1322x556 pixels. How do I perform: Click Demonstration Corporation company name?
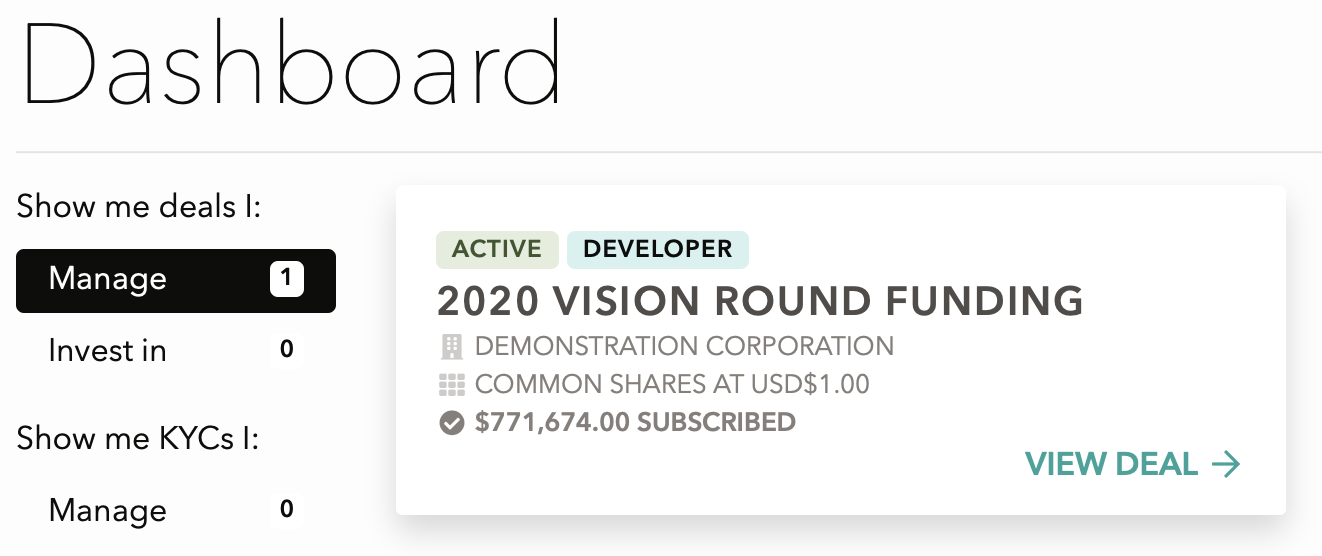[685, 347]
